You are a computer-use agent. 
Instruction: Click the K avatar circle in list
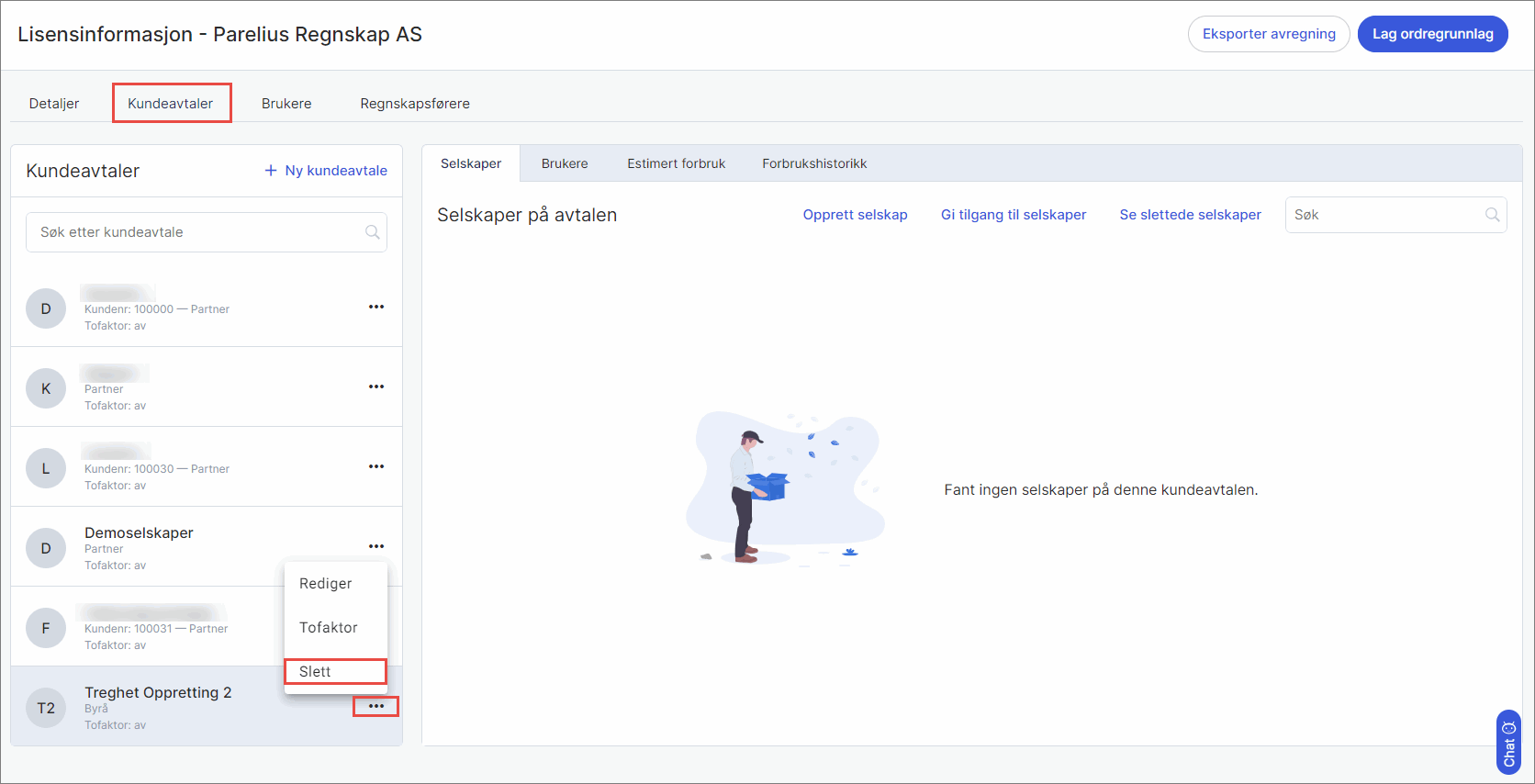pos(46,388)
